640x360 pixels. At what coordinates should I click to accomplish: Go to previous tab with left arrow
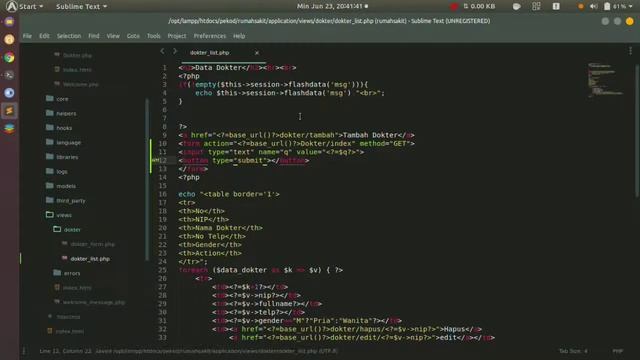pos(162,51)
